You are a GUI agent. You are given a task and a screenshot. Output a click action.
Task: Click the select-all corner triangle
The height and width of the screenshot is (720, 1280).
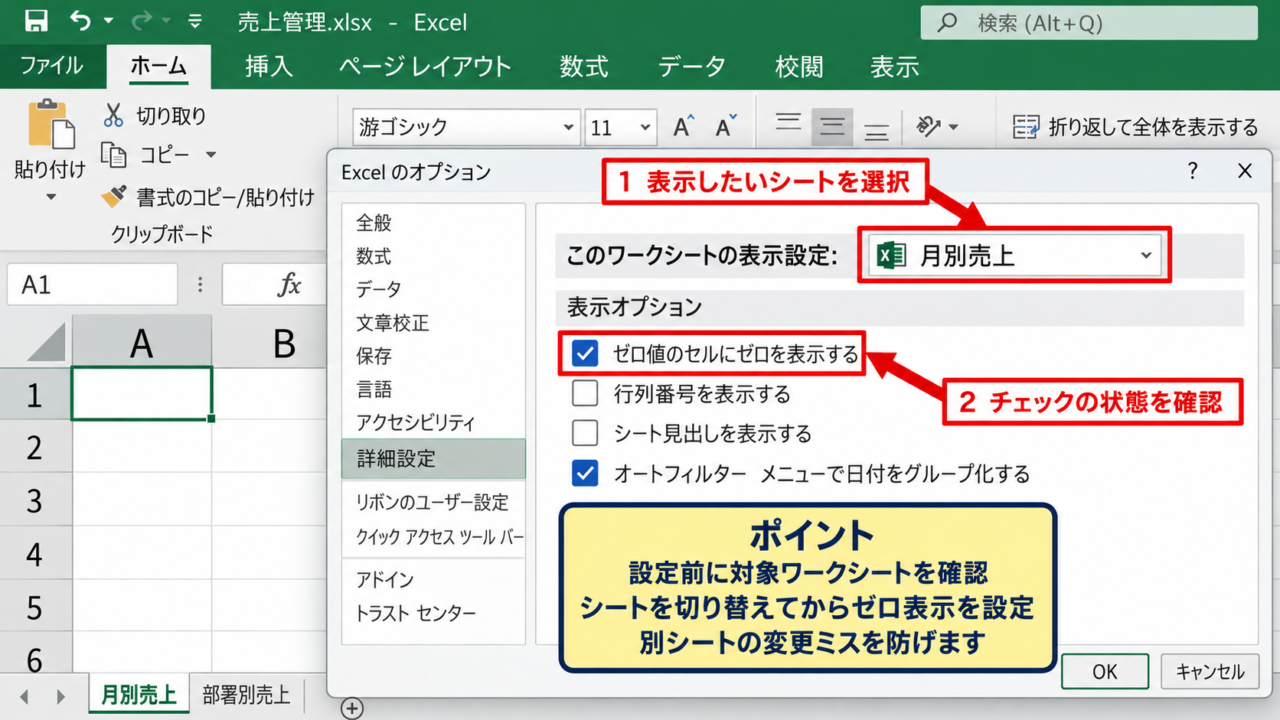coord(46,342)
